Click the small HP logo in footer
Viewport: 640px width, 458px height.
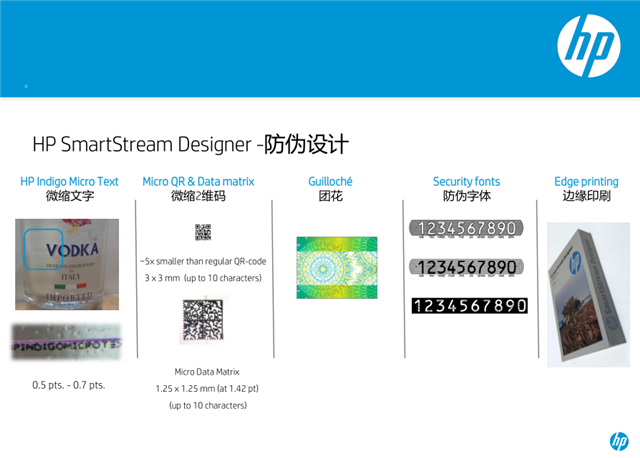(619, 441)
